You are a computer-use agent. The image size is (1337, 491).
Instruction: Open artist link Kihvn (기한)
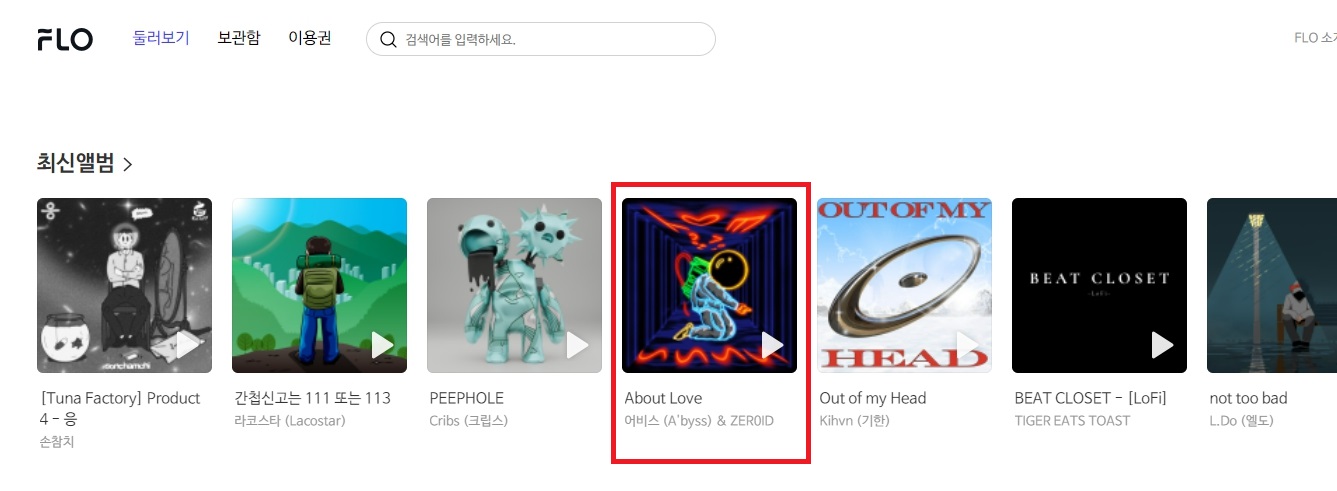pyautogui.click(x=854, y=421)
